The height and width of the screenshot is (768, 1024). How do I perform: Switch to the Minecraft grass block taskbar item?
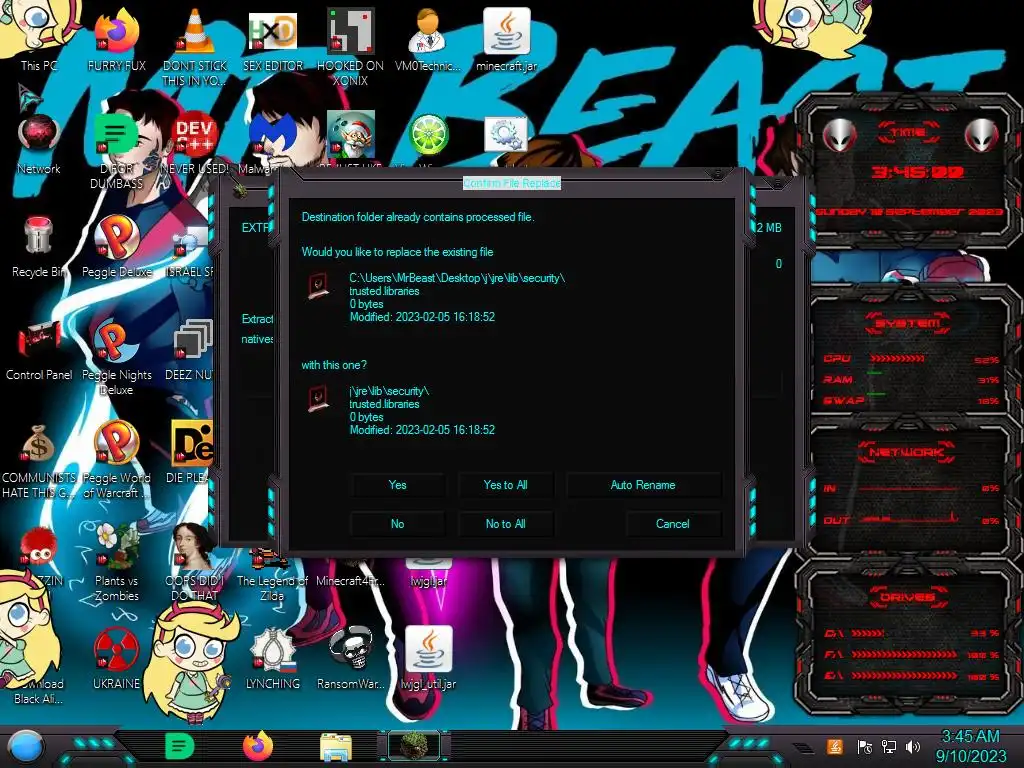[x=414, y=746]
